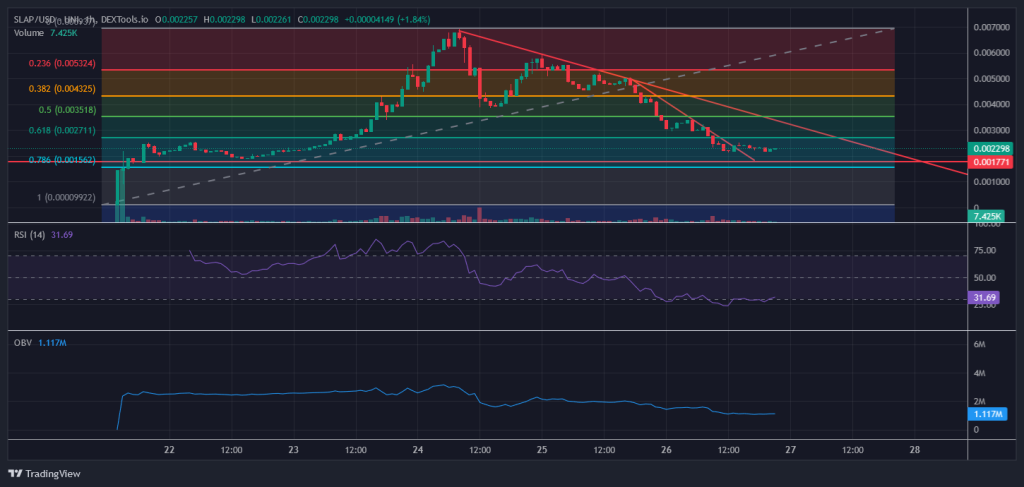Click the date 27 on time axis

tap(790, 450)
